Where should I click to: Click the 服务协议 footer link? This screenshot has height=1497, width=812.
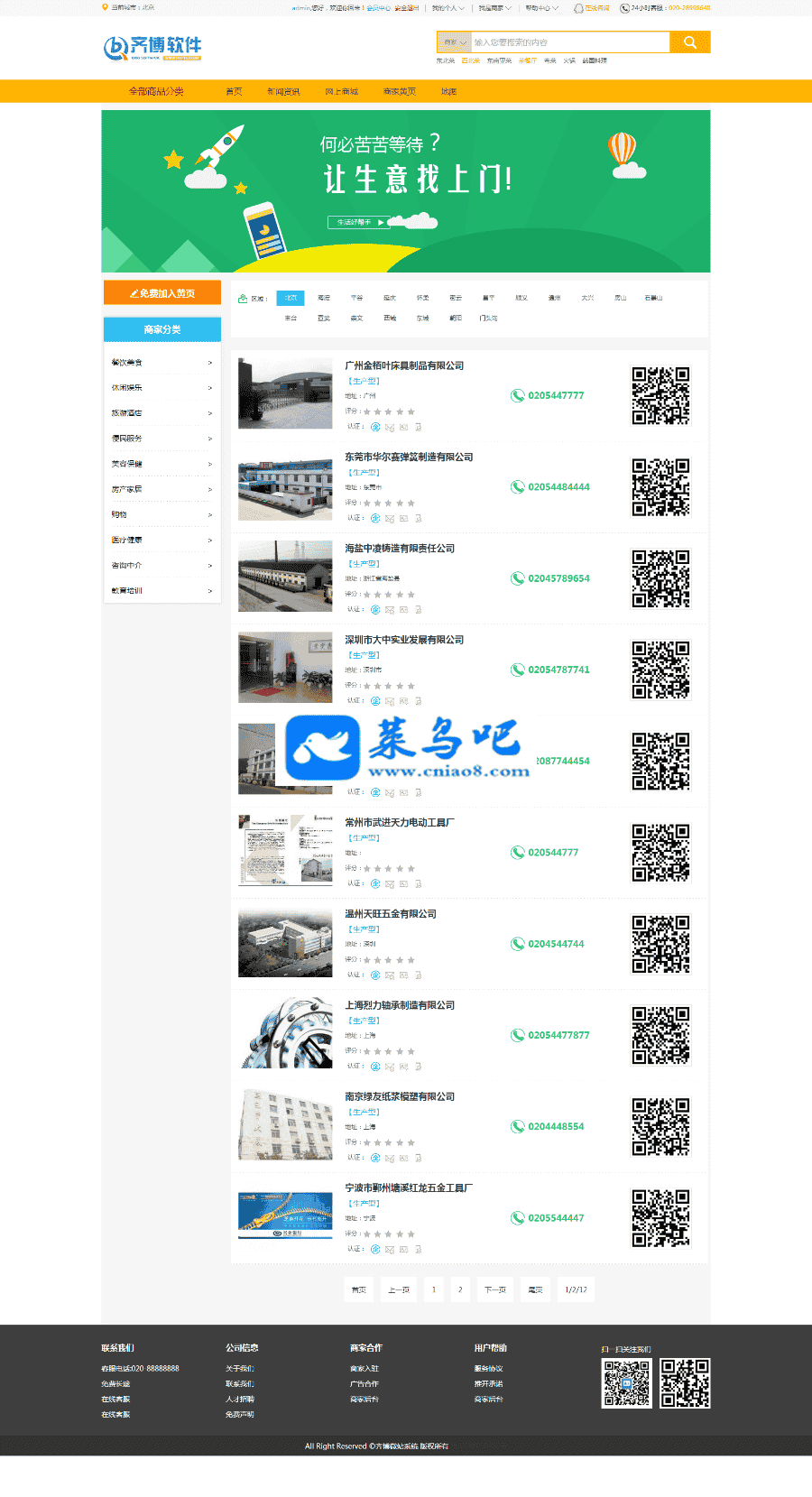489,1369
